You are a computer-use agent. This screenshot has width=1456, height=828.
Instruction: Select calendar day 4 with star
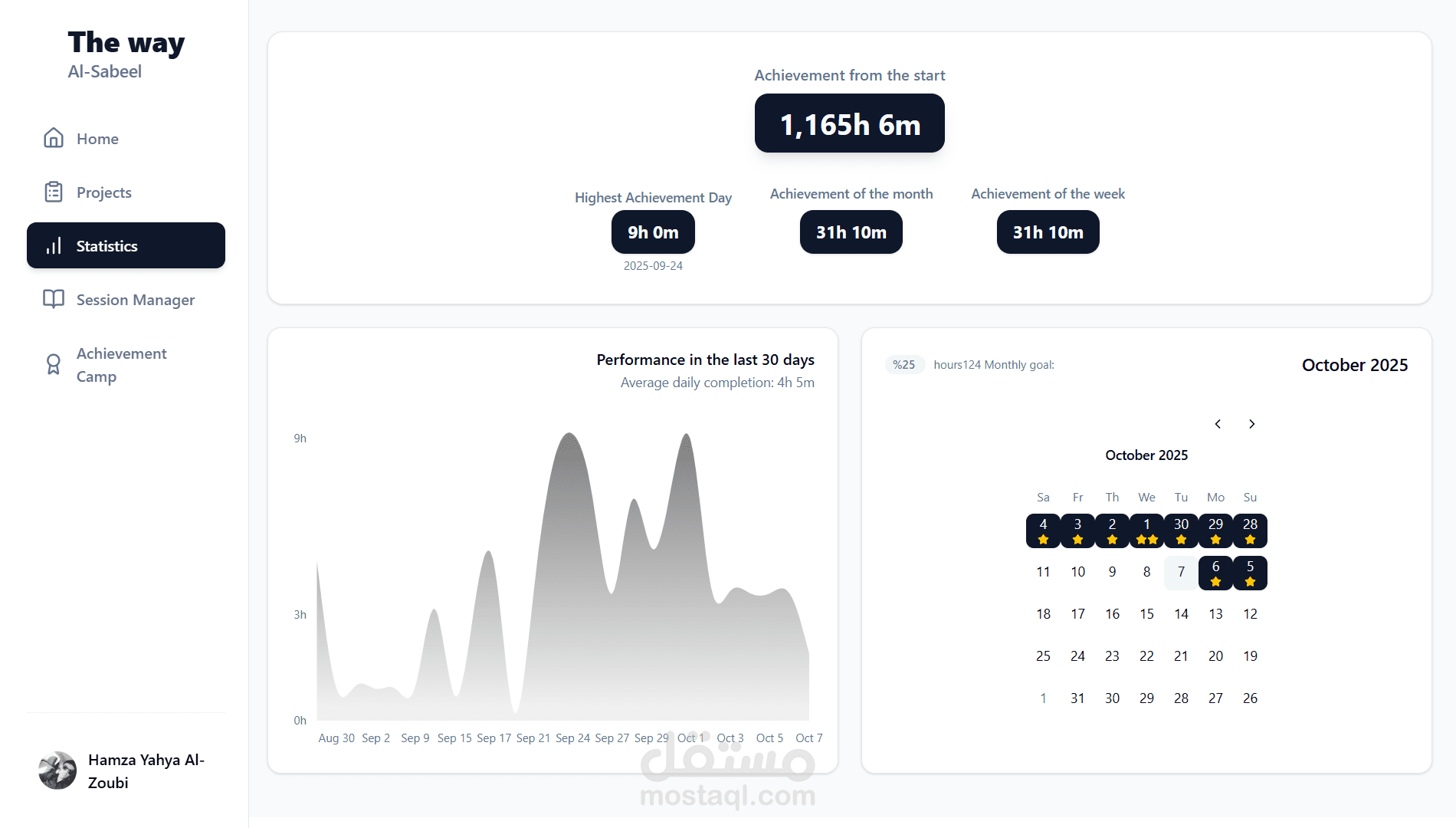coord(1043,531)
